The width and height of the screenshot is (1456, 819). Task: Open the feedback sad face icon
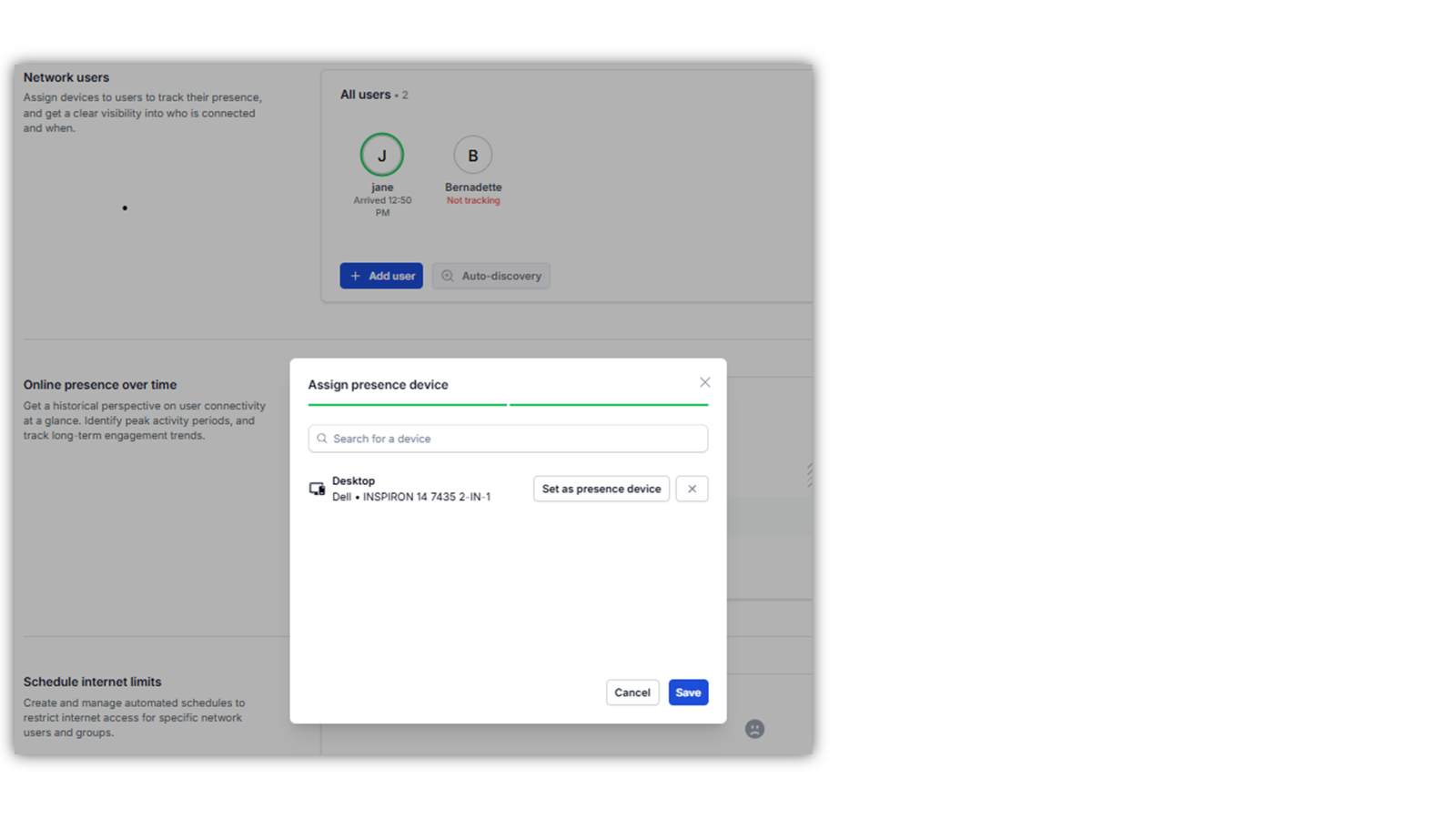tap(754, 729)
